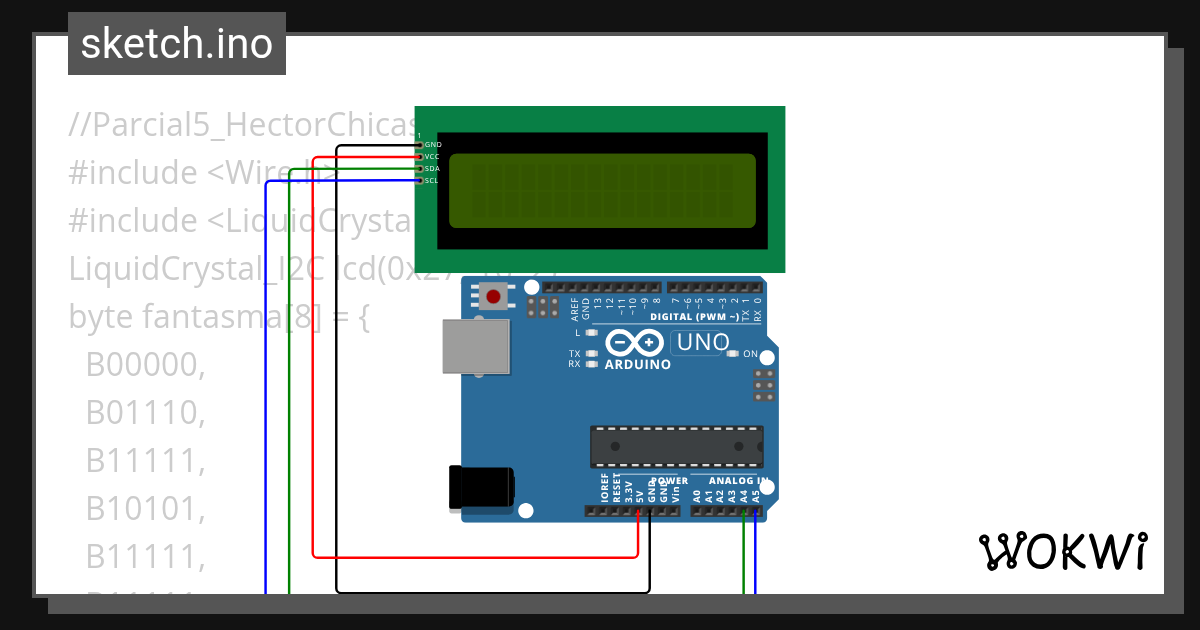
Task: Switch to the sketch.ino tab
Action: coord(176,43)
